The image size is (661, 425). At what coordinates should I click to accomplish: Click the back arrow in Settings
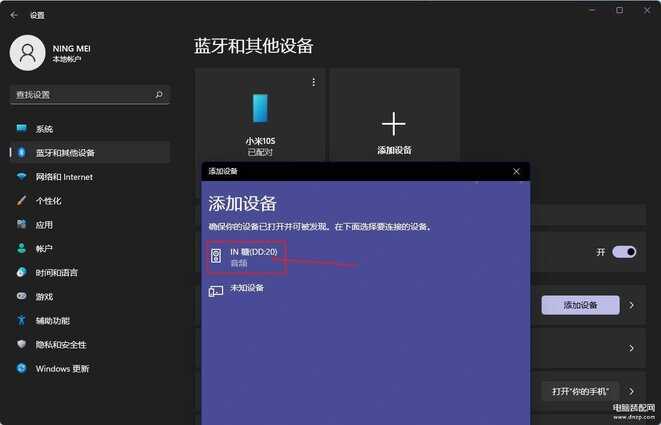14,15
